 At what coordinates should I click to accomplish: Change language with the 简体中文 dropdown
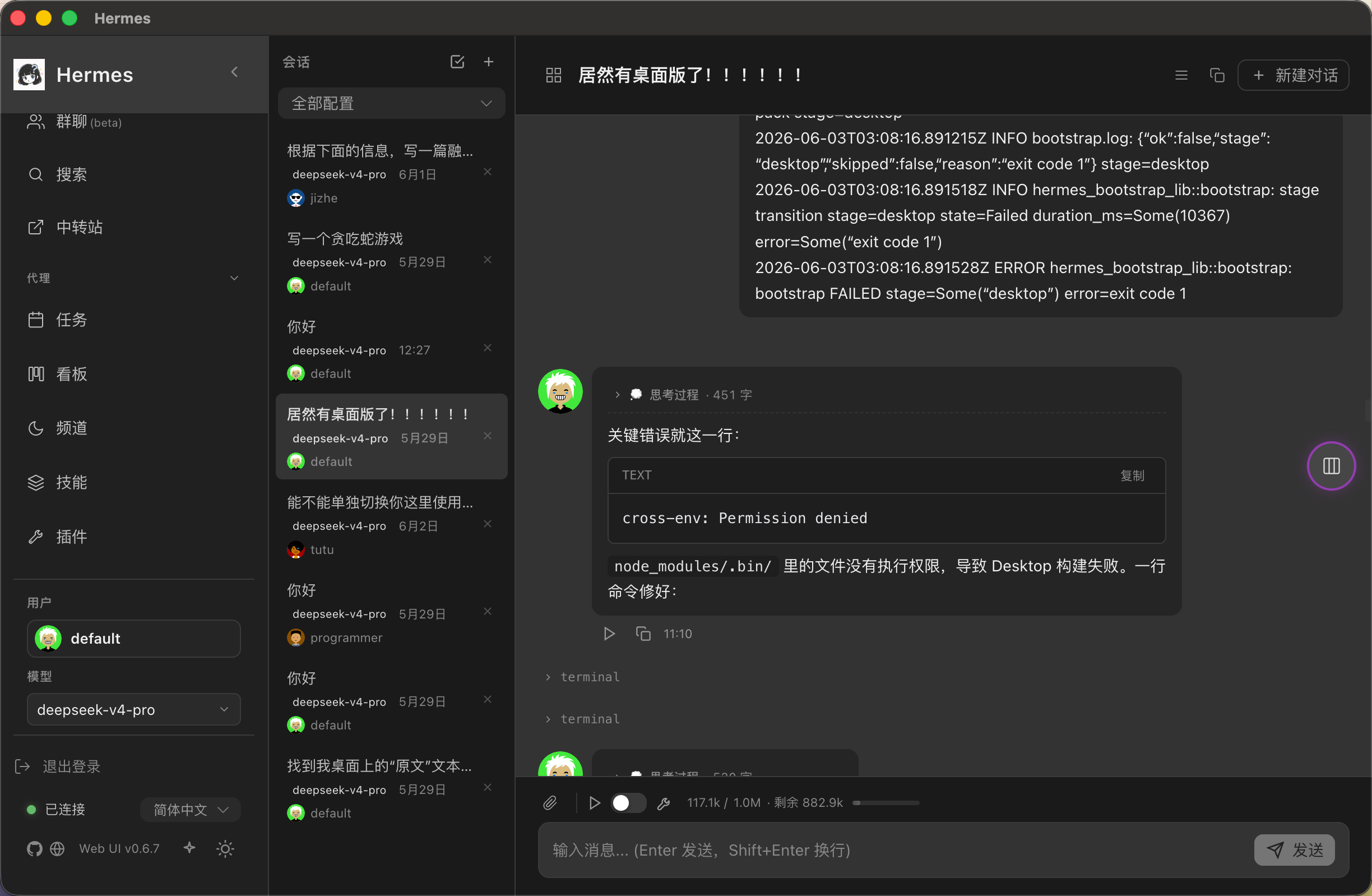[190, 810]
